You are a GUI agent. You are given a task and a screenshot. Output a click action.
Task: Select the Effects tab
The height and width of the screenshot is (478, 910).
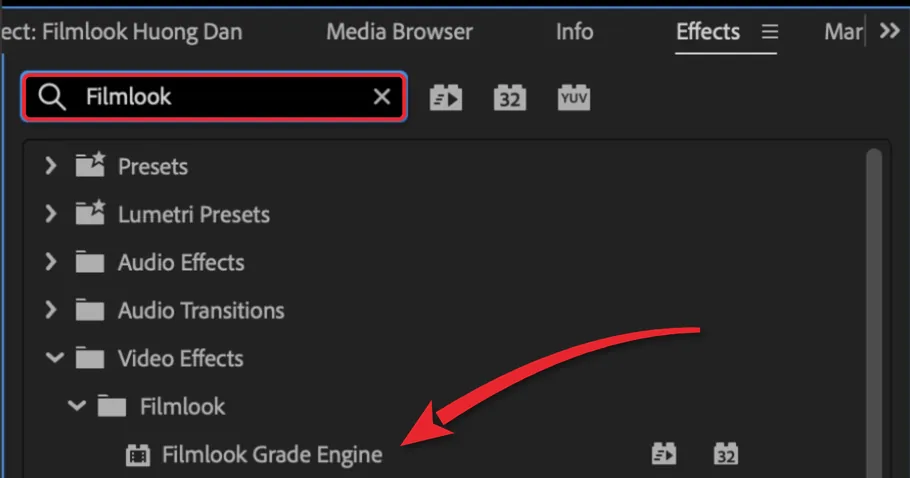coord(707,31)
